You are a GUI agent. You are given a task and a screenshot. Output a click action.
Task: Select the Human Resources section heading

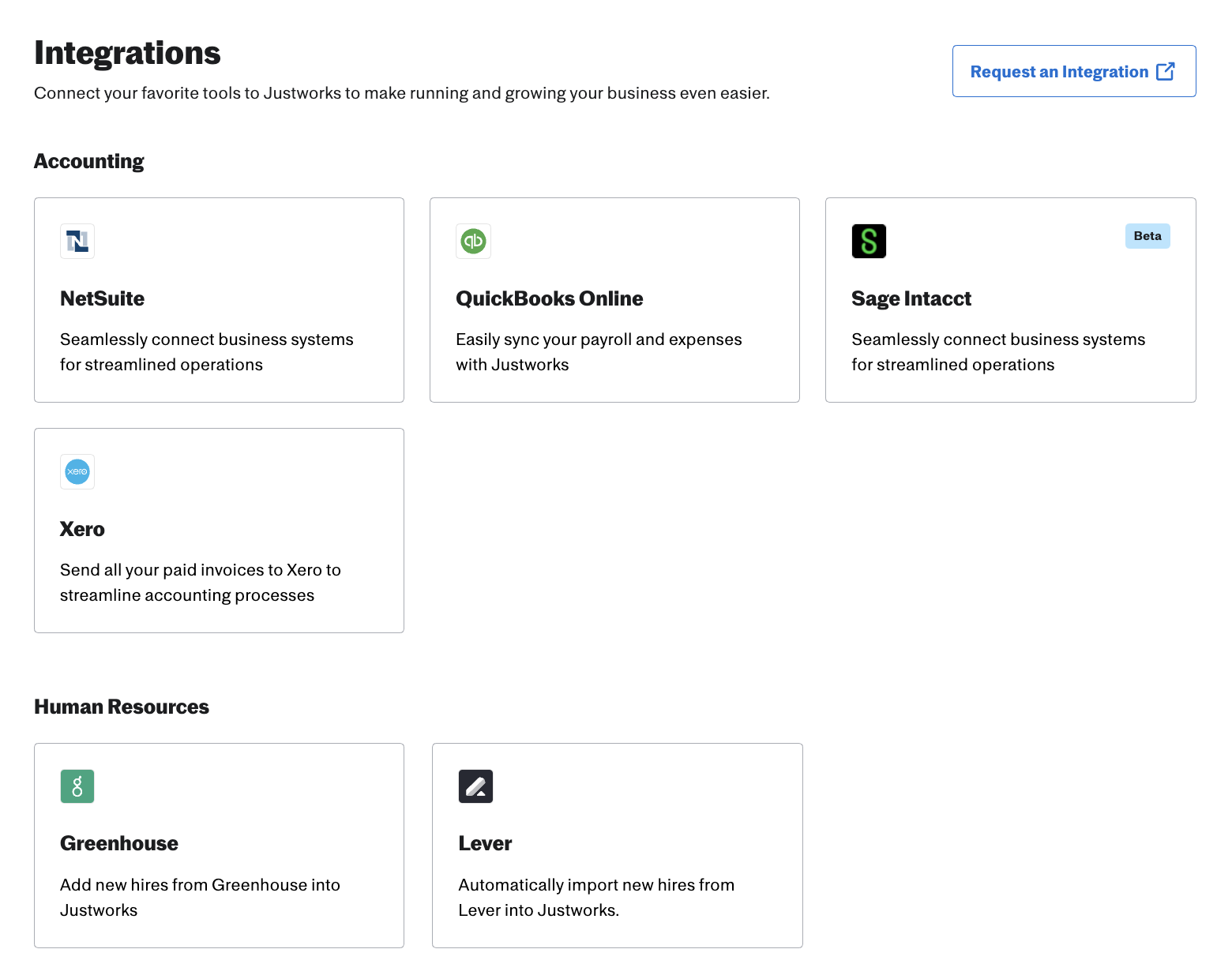[x=121, y=707]
